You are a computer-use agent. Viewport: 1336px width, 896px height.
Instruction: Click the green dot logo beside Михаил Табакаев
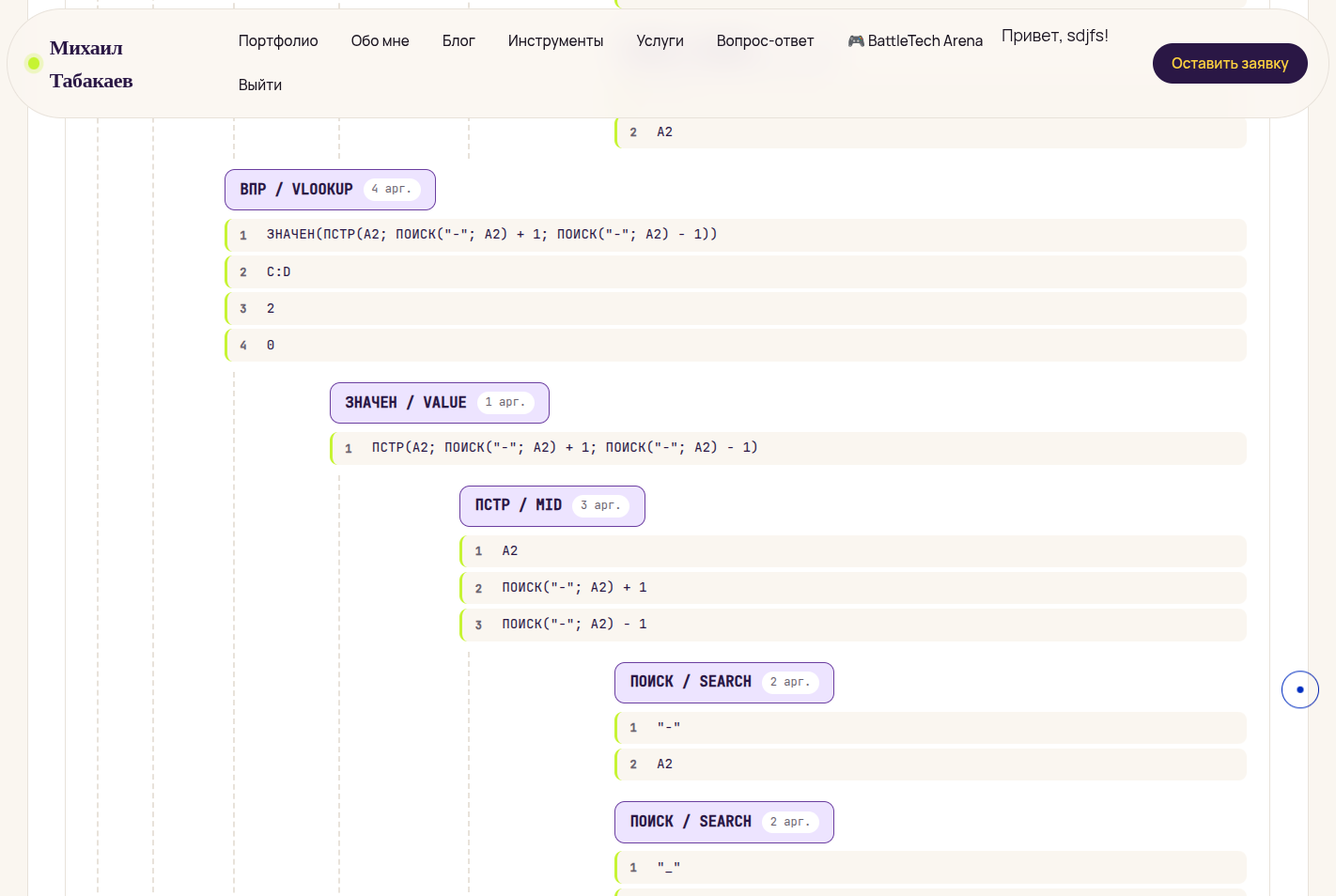(x=34, y=64)
